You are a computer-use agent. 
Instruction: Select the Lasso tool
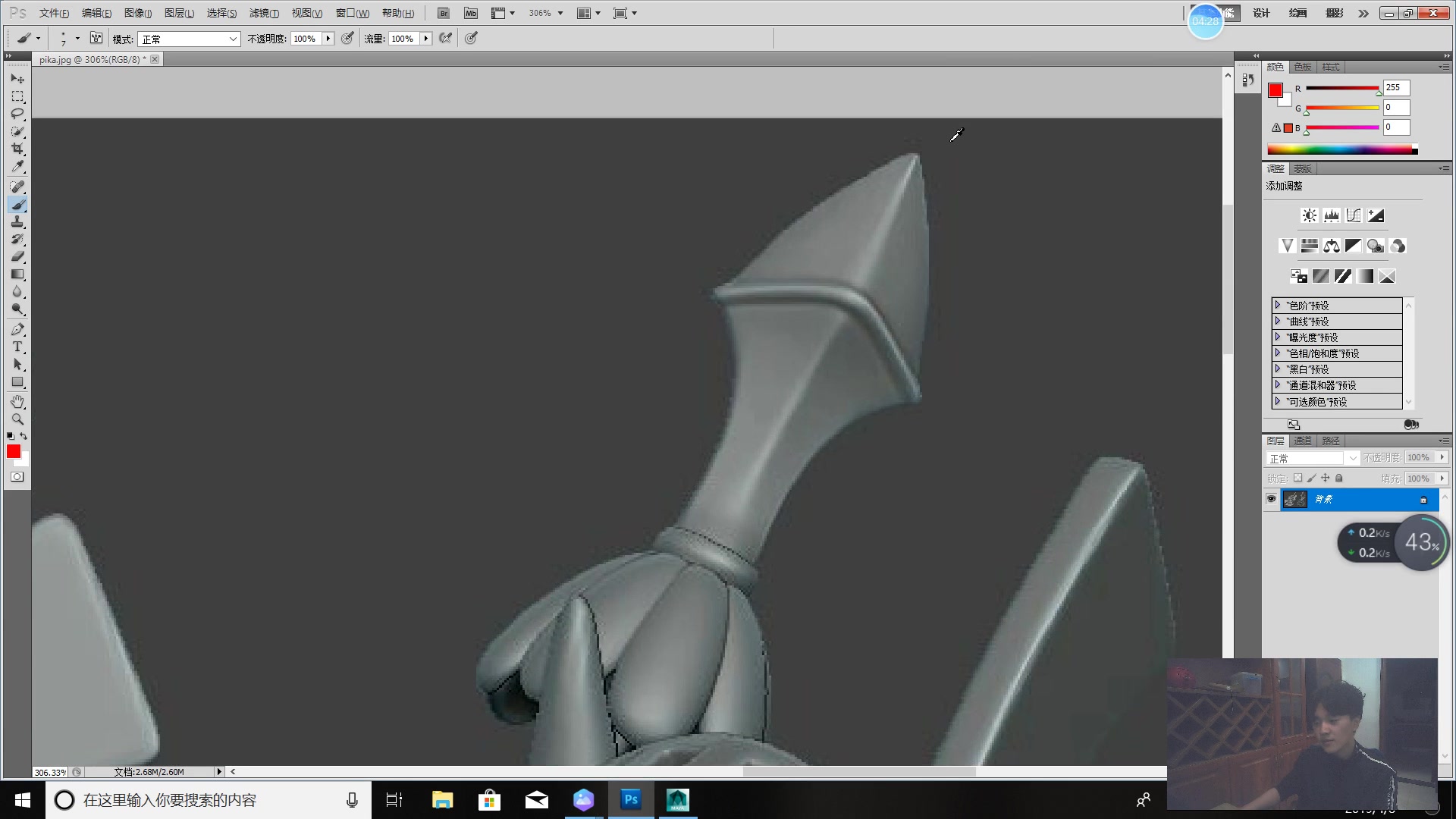pyautogui.click(x=17, y=114)
